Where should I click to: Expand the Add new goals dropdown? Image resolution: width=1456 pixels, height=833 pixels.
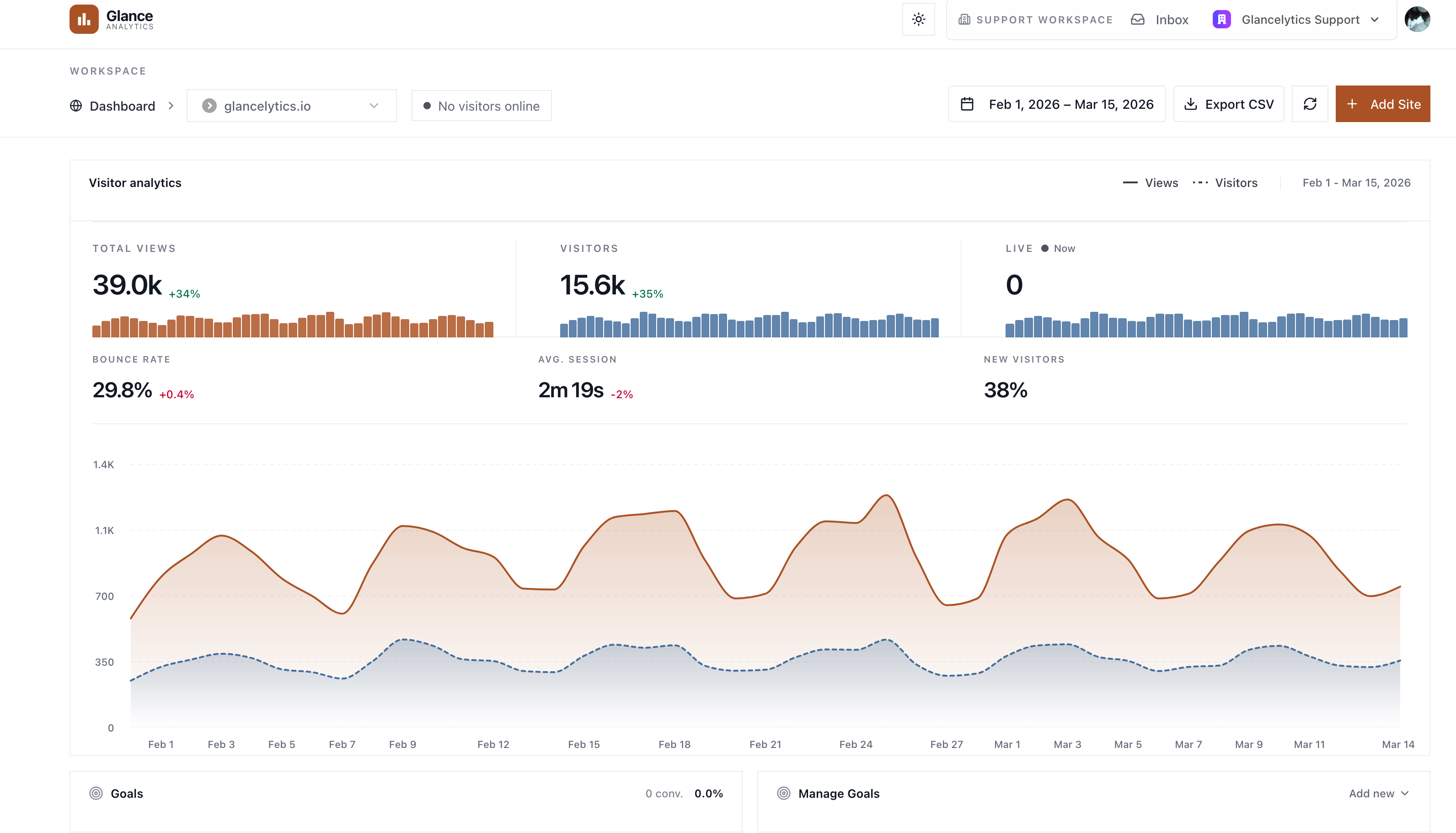1379,793
